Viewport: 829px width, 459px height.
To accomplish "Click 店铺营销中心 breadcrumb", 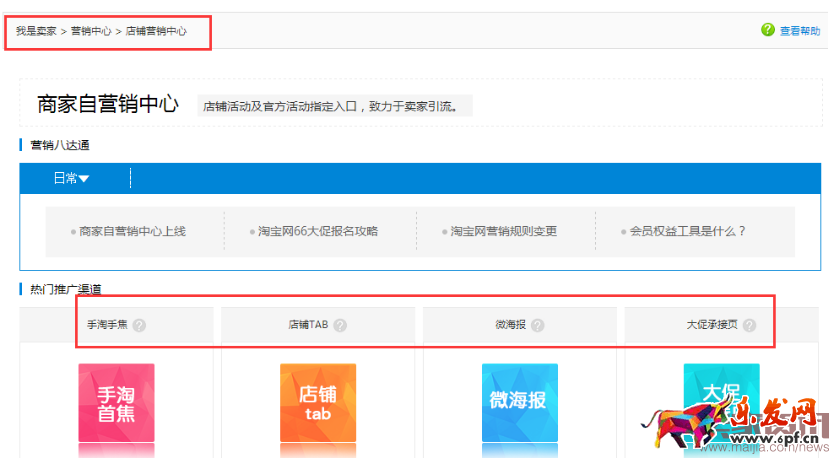I will pyautogui.click(x=156, y=31).
